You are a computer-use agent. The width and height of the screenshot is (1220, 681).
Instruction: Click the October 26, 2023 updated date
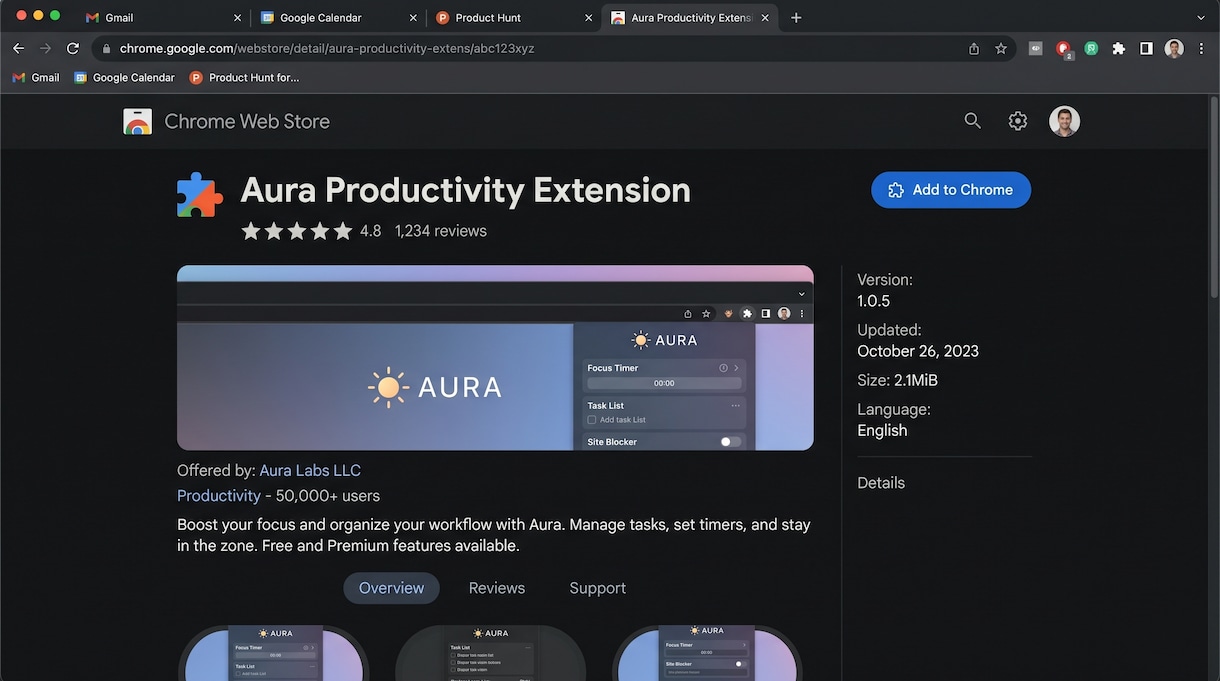tap(918, 351)
